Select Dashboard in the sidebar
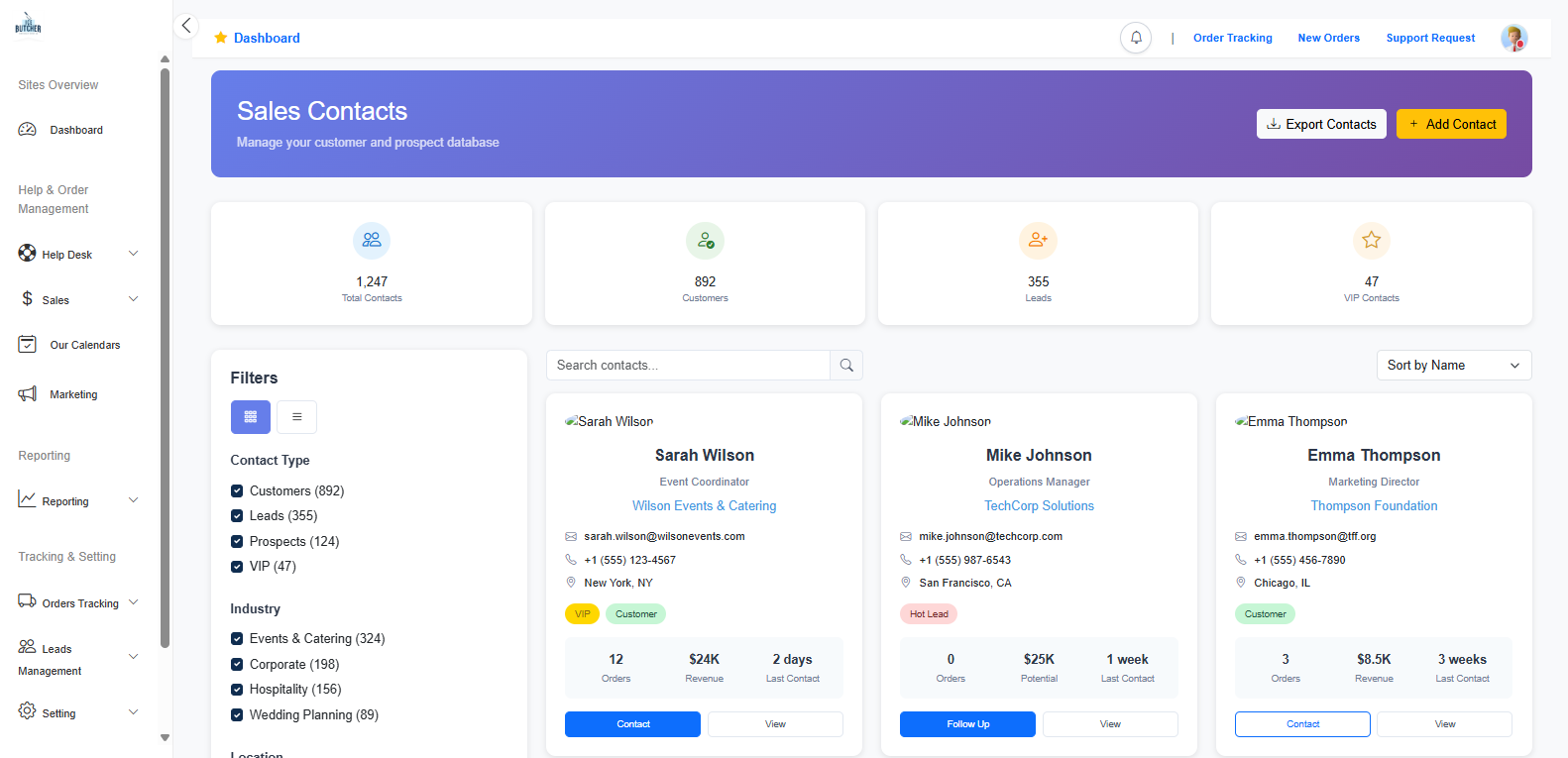Image resolution: width=1568 pixels, height=758 pixels. (76, 130)
